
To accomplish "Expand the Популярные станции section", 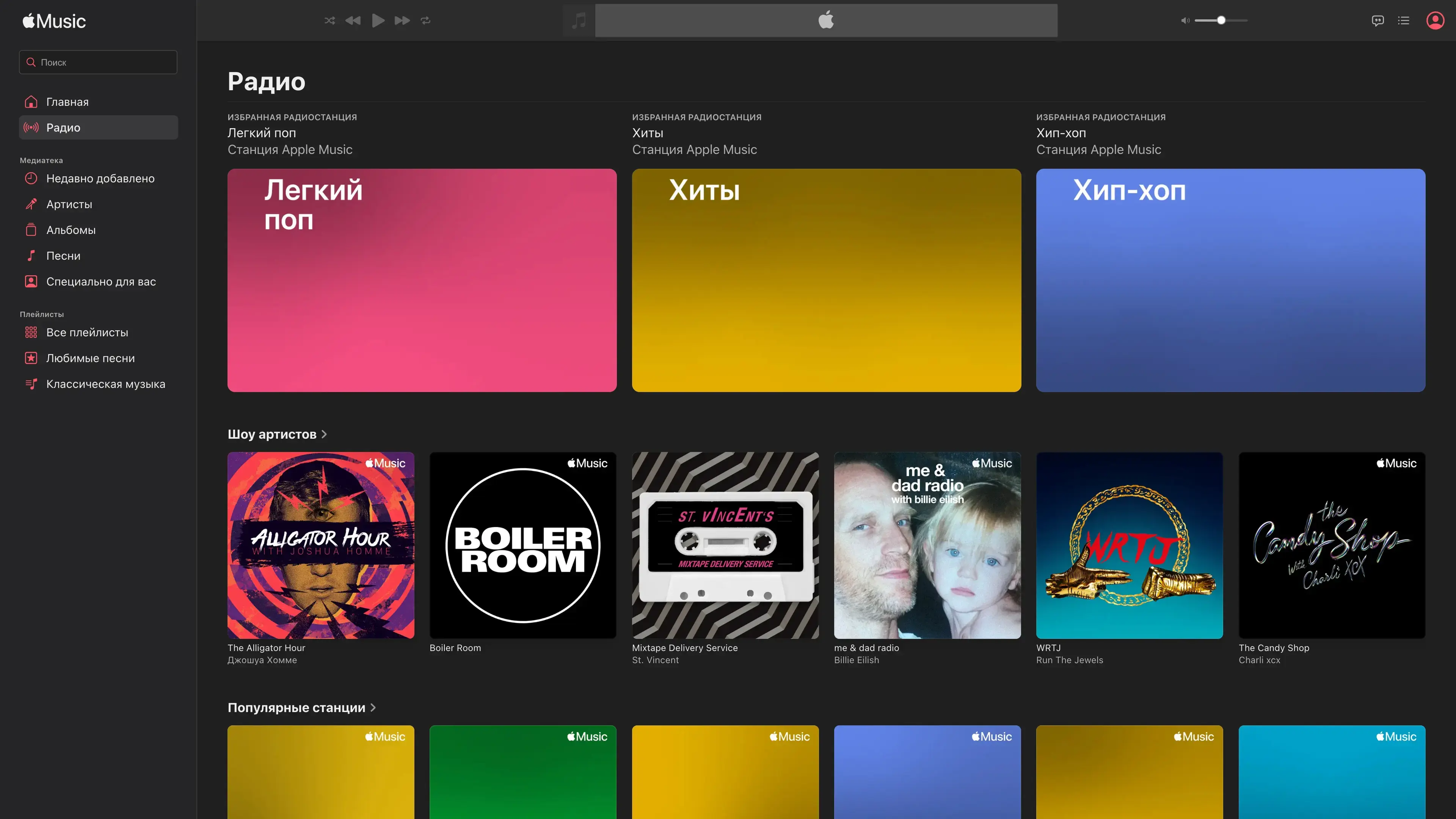I will (302, 708).
